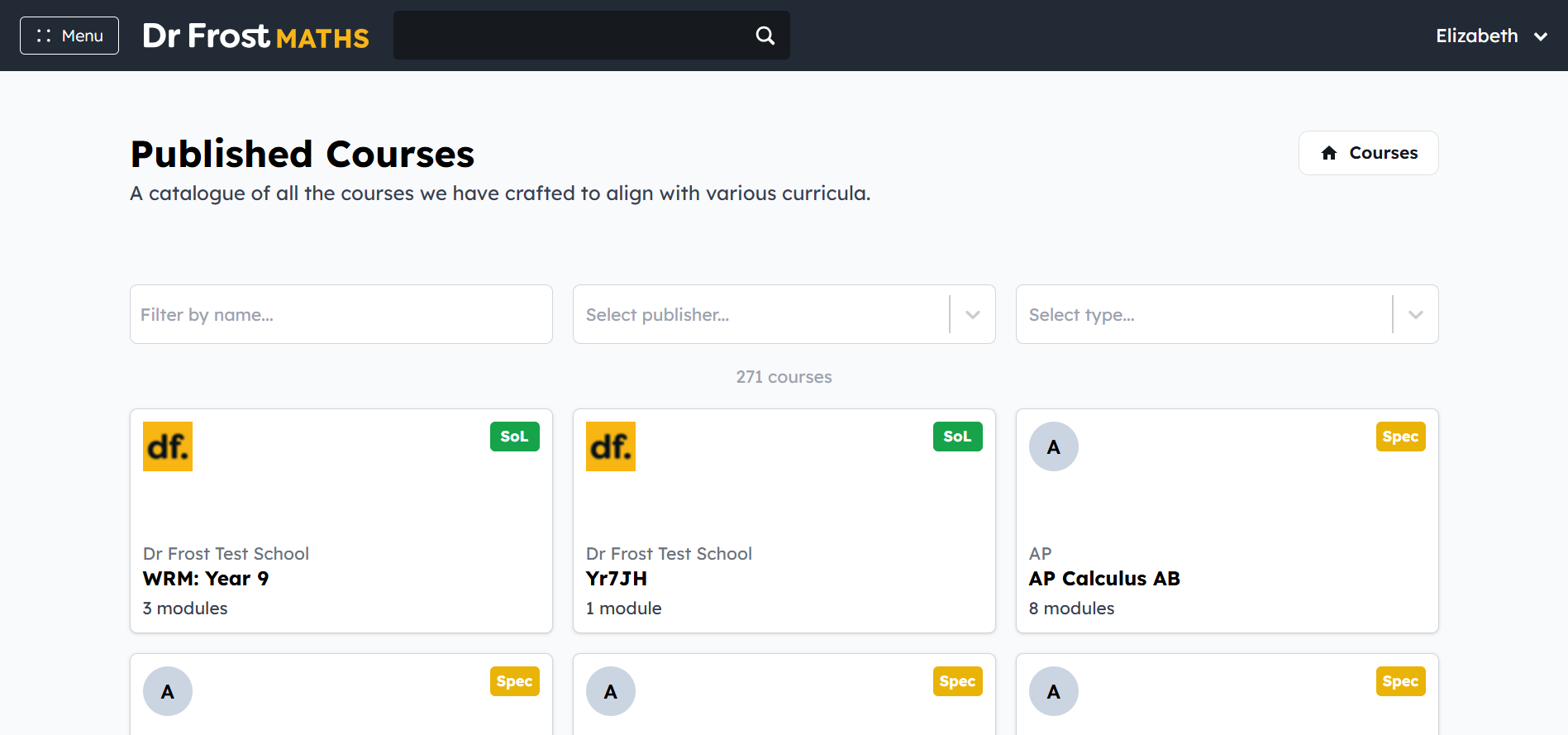Open the WRM: Year 9 course
Image resolution: width=1568 pixels, height=735 pixels.
click(x=206, y=579)
